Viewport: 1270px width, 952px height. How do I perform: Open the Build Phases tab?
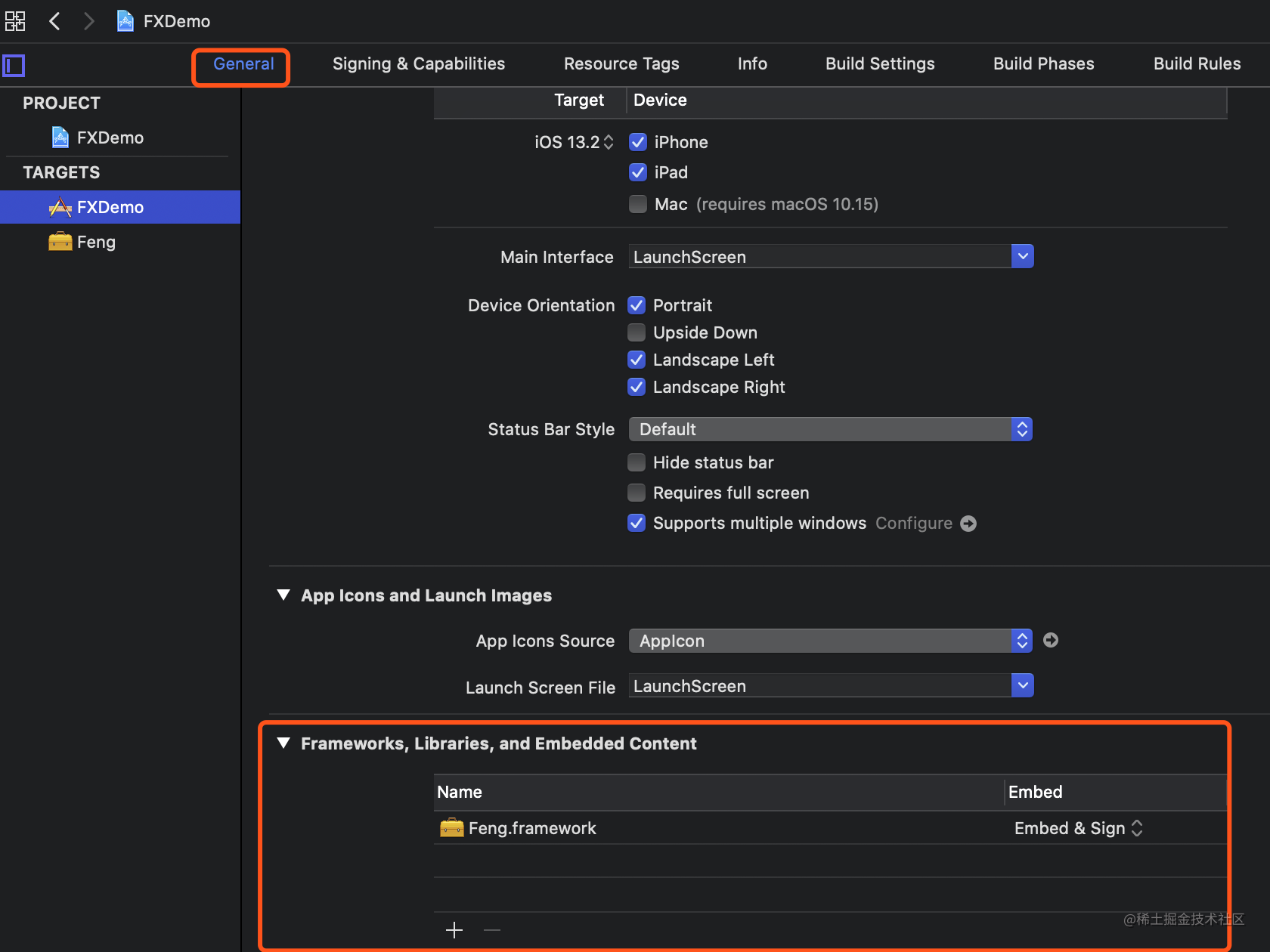(x=1043, y=64)
